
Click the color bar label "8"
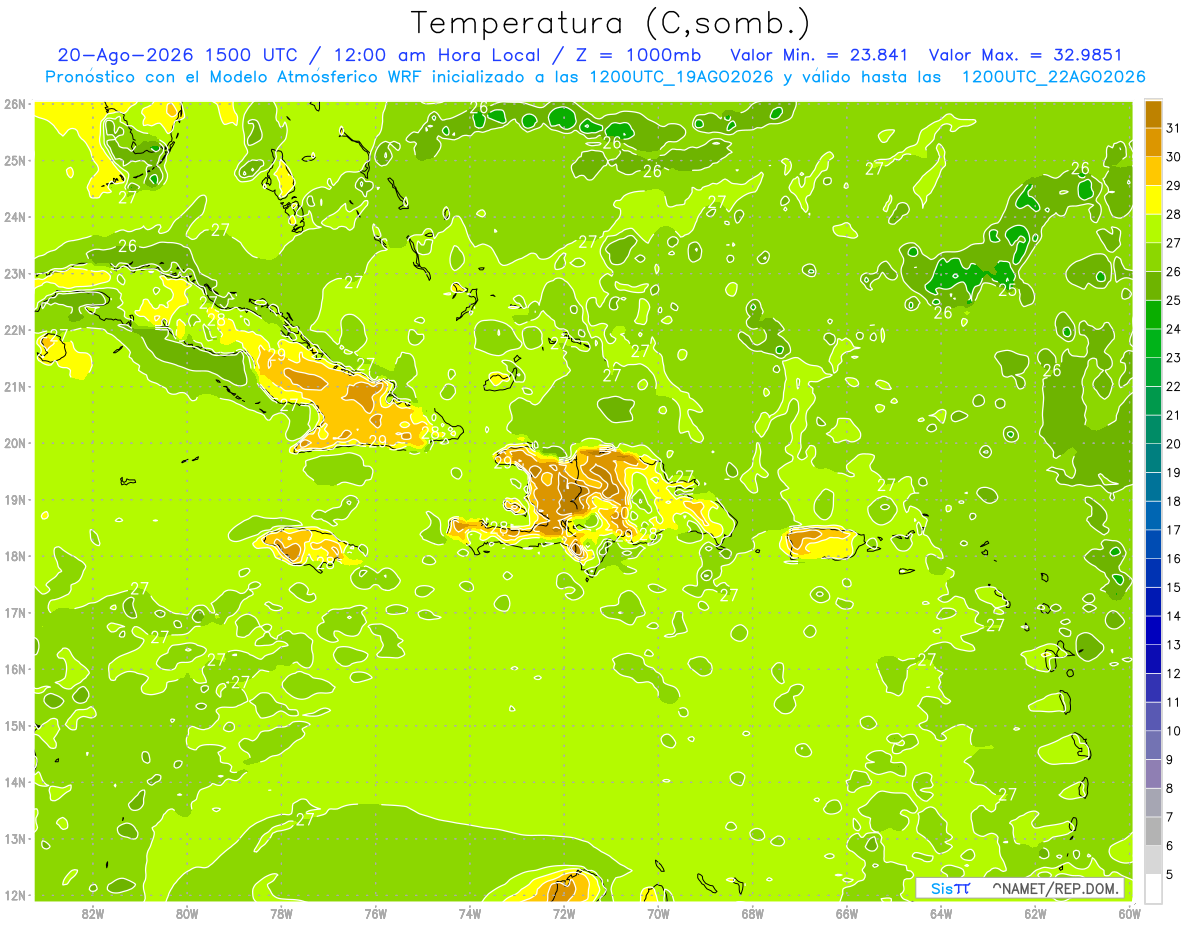(x=1170, y=788)
